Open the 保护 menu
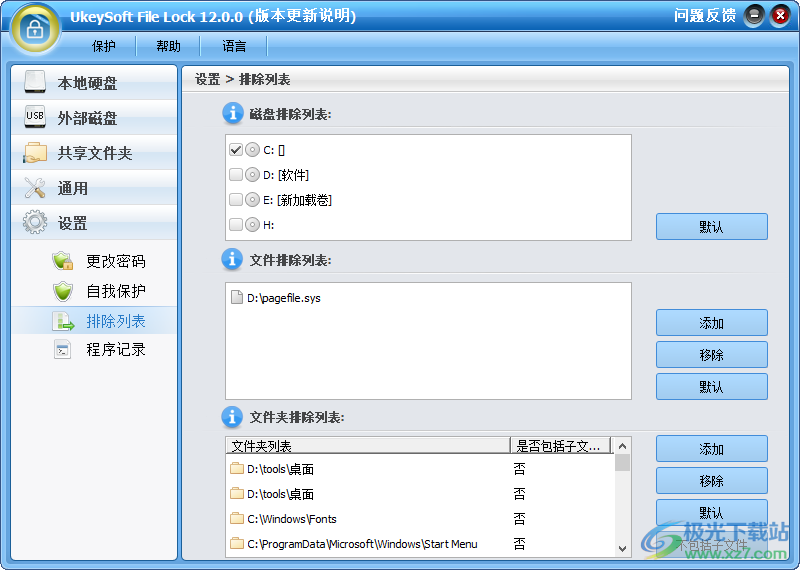 click(104, 46)
